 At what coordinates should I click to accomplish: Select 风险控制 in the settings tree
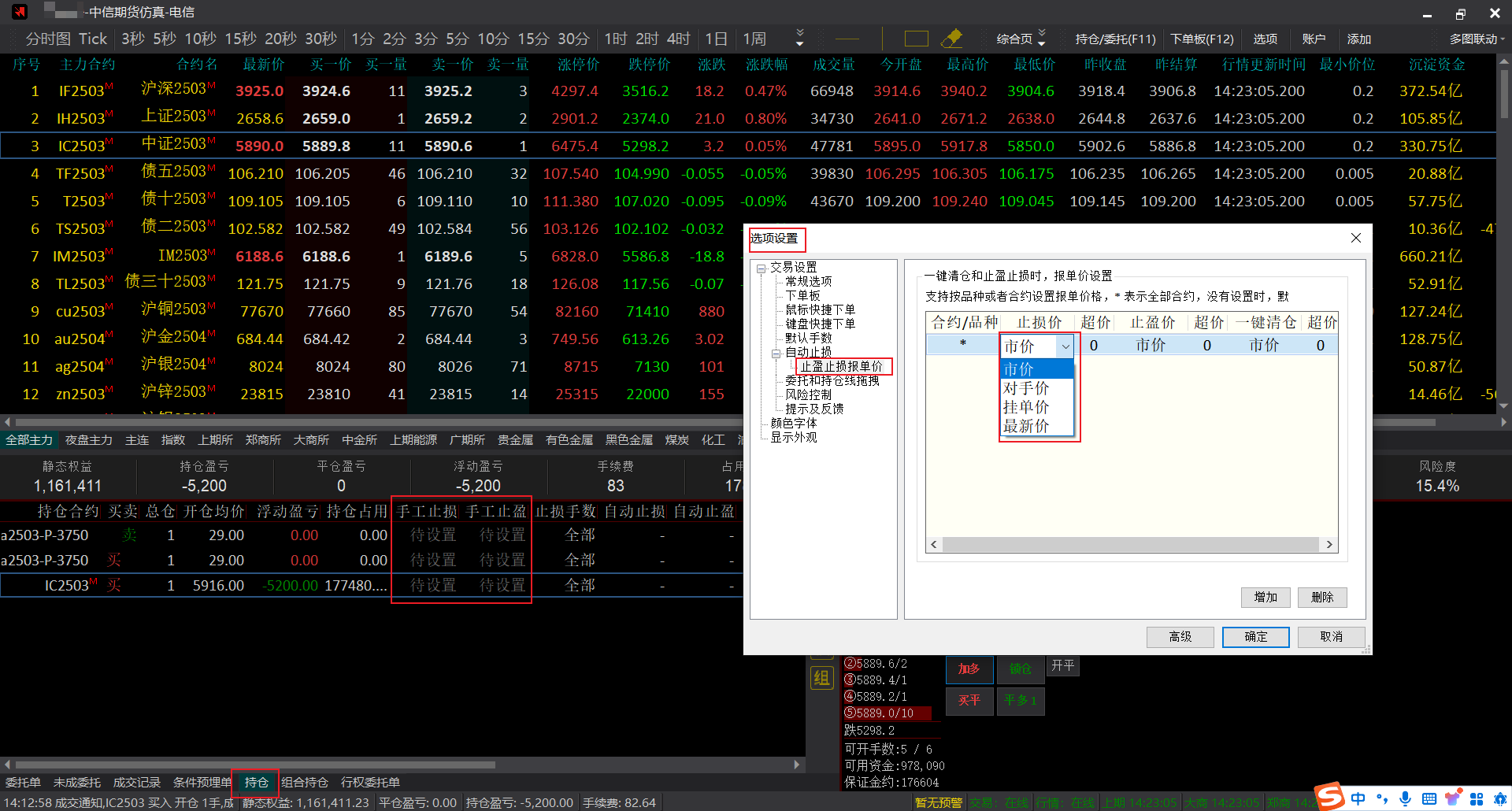tap(808, 394)
